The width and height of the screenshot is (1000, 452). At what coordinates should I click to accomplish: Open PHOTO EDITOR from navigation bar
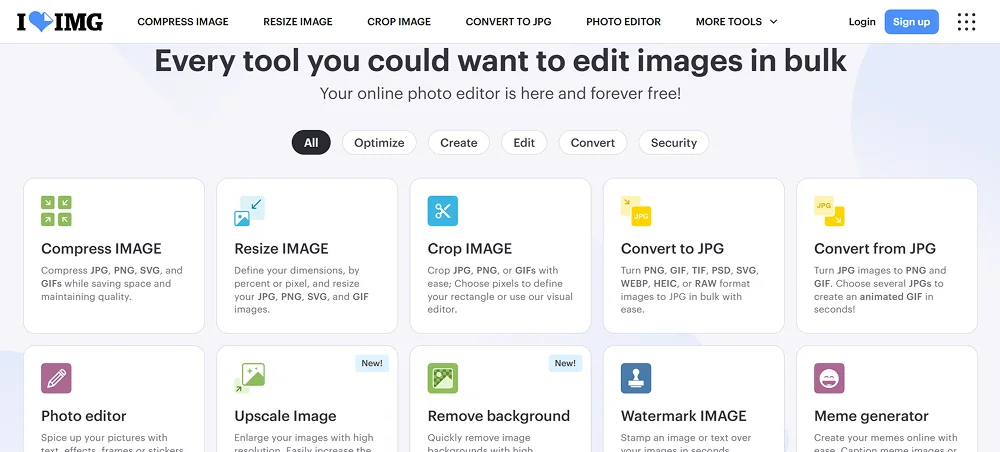click(x=623, y=22)
